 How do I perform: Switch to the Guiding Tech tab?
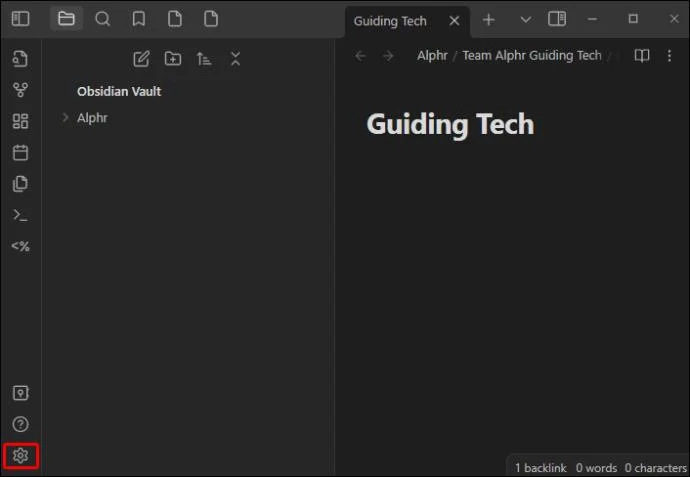[x=390, y=21]
